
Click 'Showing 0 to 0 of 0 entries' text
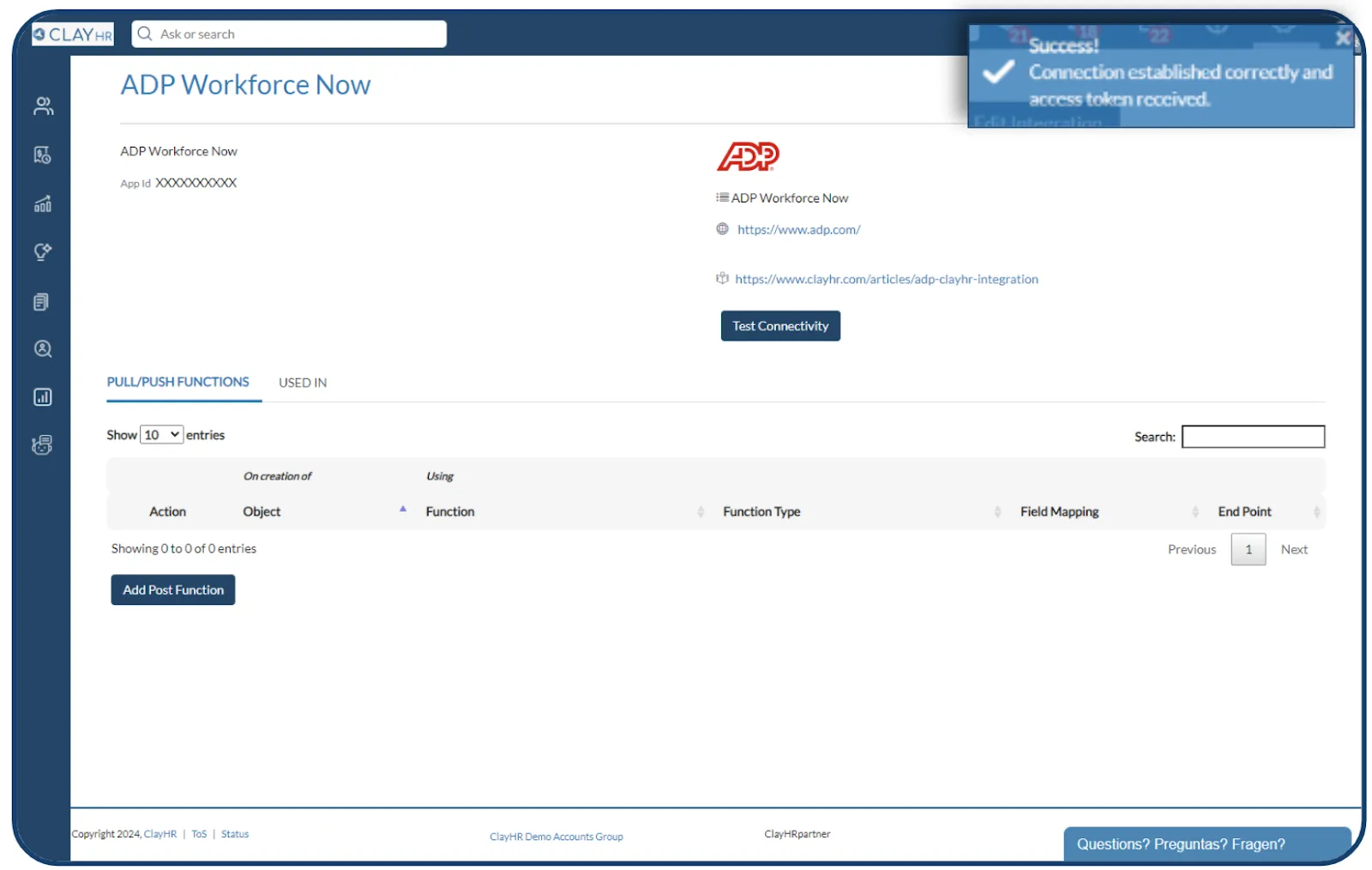click(184, 548)
